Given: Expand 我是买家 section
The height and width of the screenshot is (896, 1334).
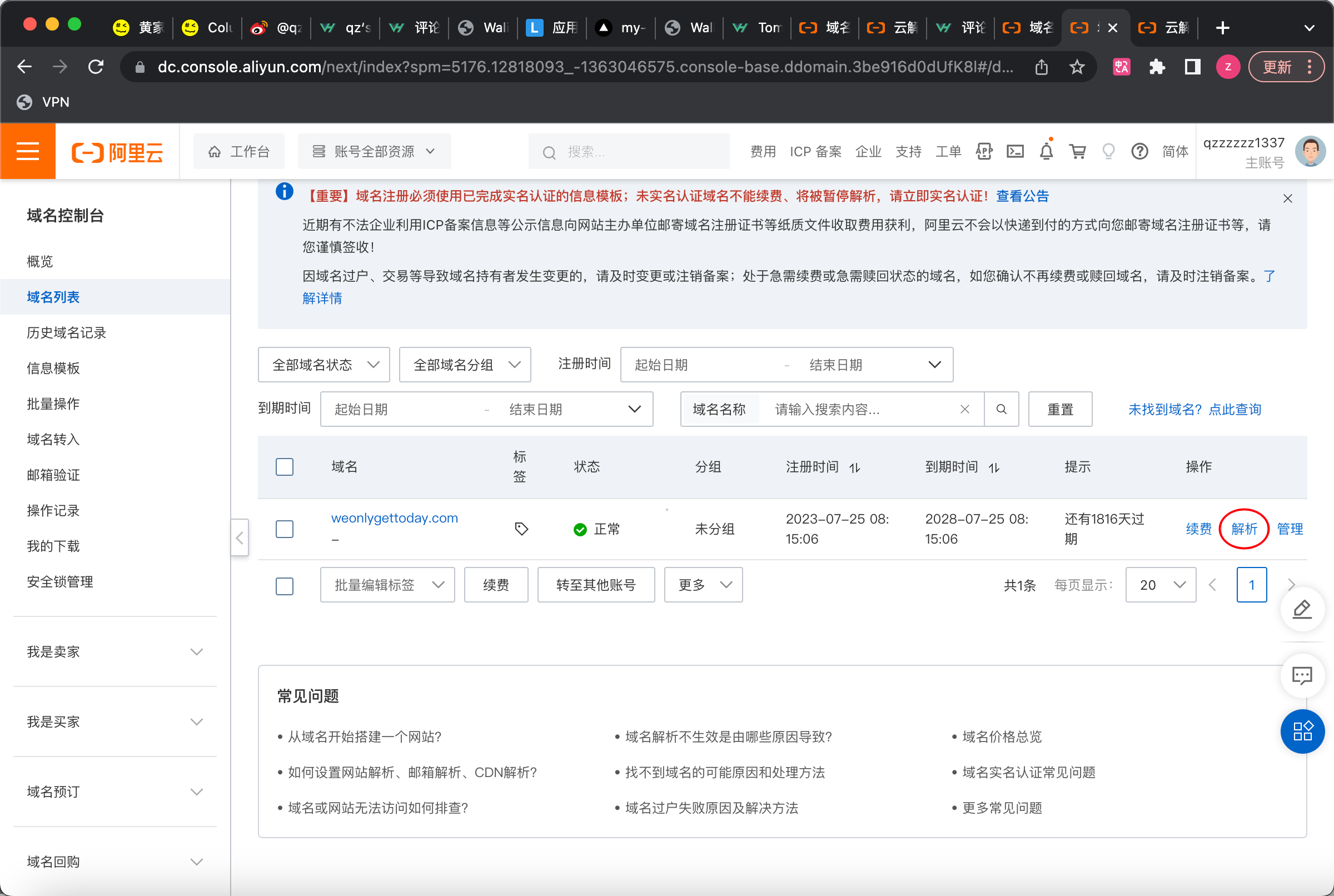Looking at the screenshot, I should click(x=115, y=721).
